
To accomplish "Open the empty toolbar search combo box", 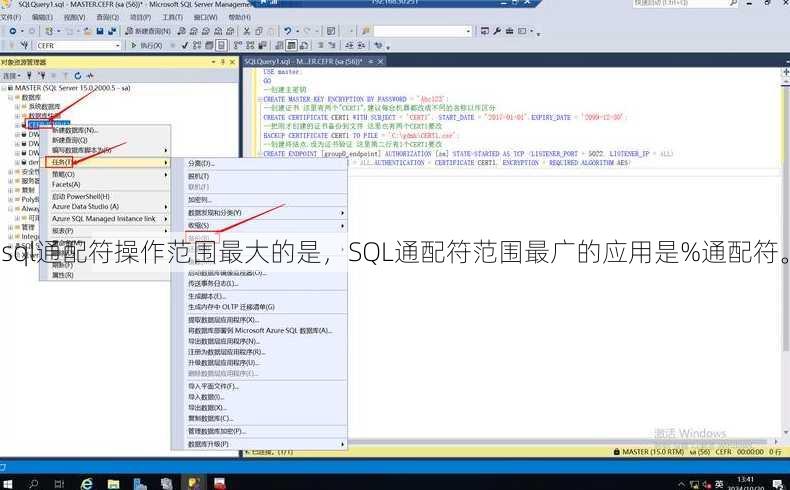I will pos(422,31).
